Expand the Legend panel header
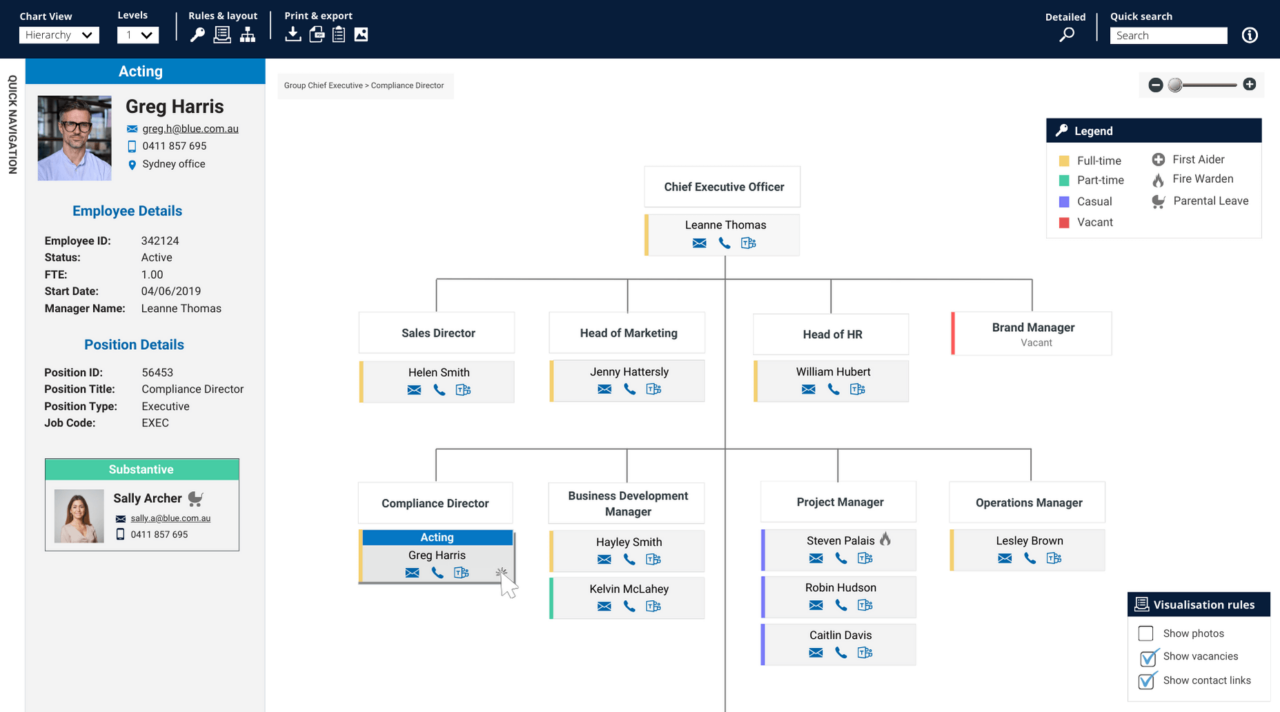The height and width of the screenshot is (712, 1280). coord(1153,130)
